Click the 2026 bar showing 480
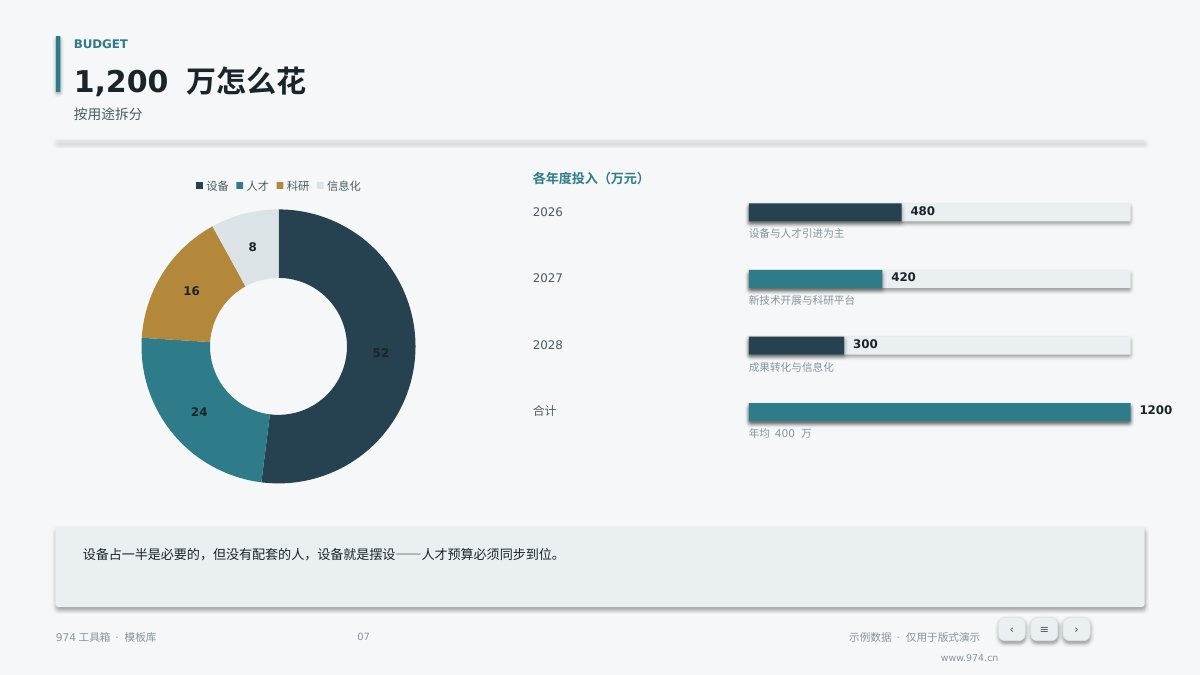The width and height of the screenshot is (1200, 675). [x=825, y=212]
